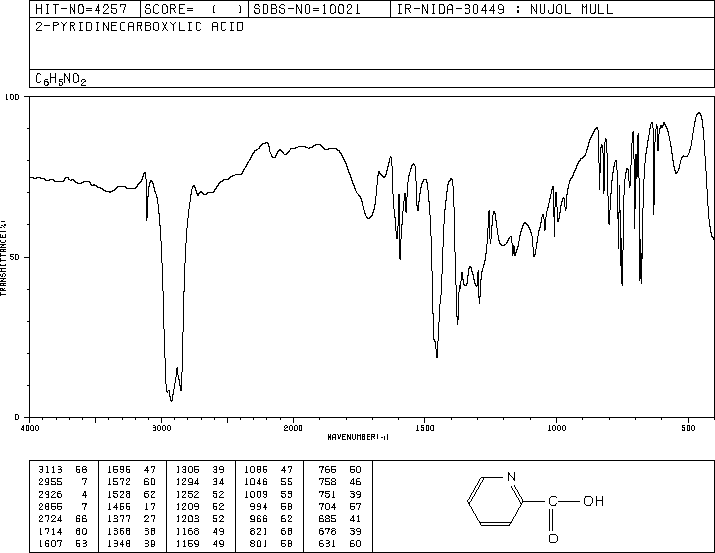Select peak value 631 in table

pos(327,543)
